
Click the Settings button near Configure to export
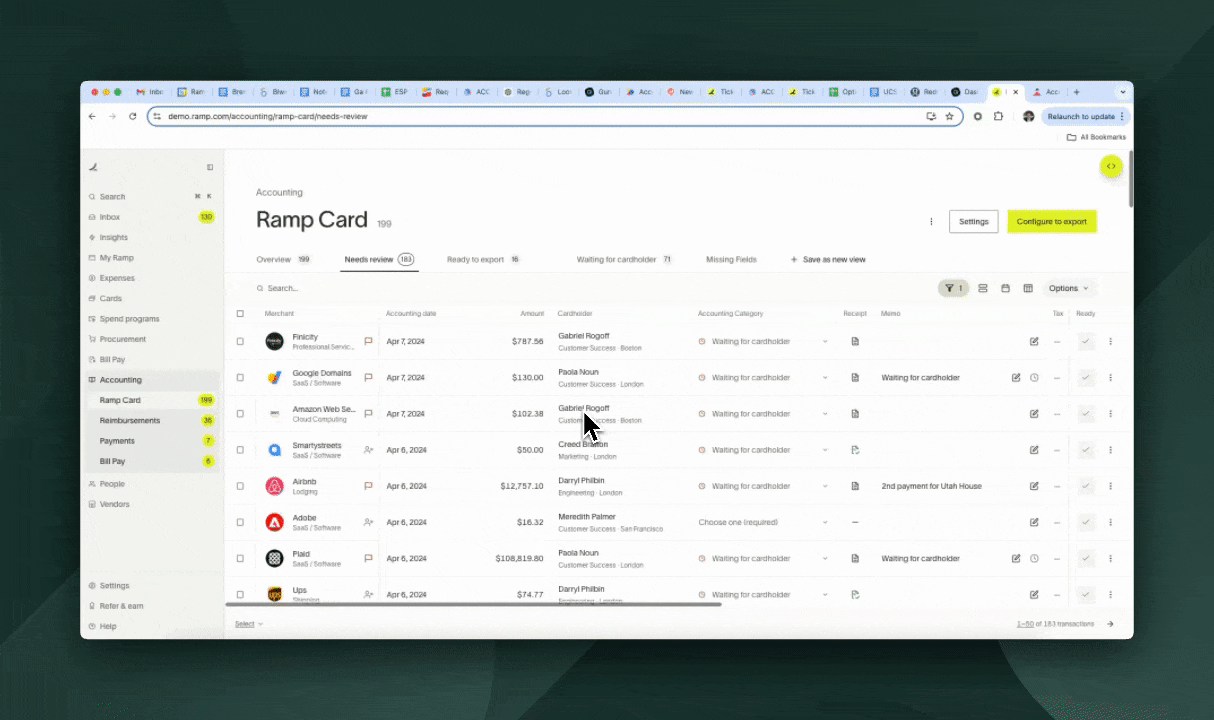pyautogui.click(x=973, y=221)
